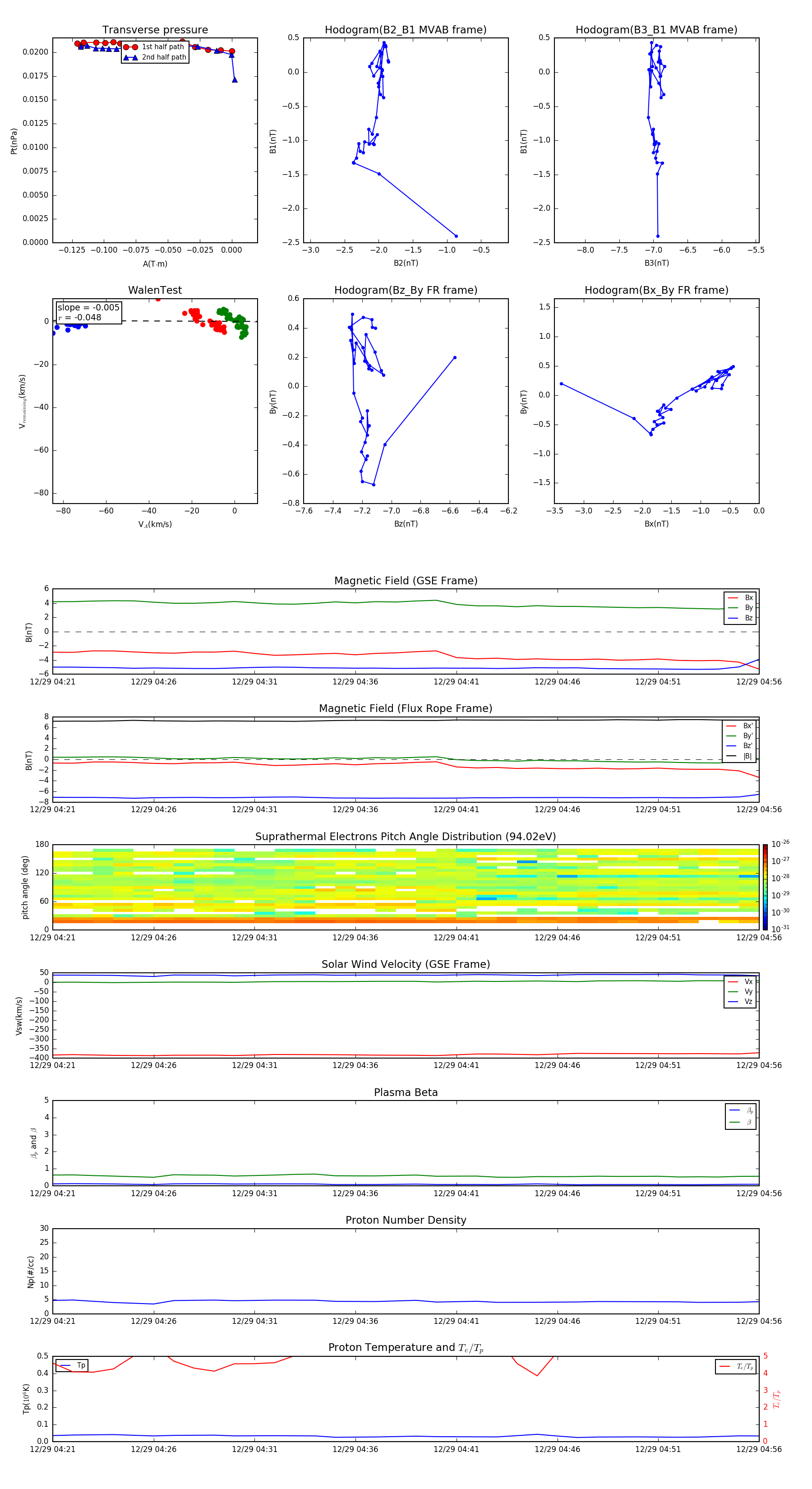Click 'Hodogram(Bx_By FR frame)' title

(x=656, y=290)
